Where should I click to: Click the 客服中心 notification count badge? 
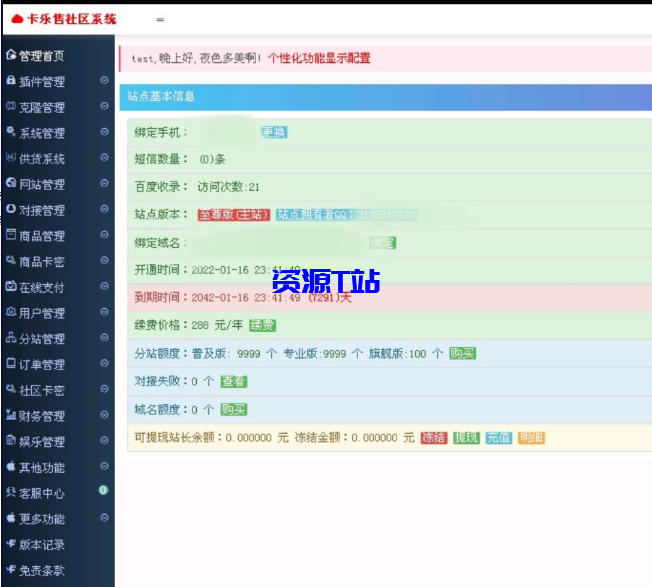[103, 491]
